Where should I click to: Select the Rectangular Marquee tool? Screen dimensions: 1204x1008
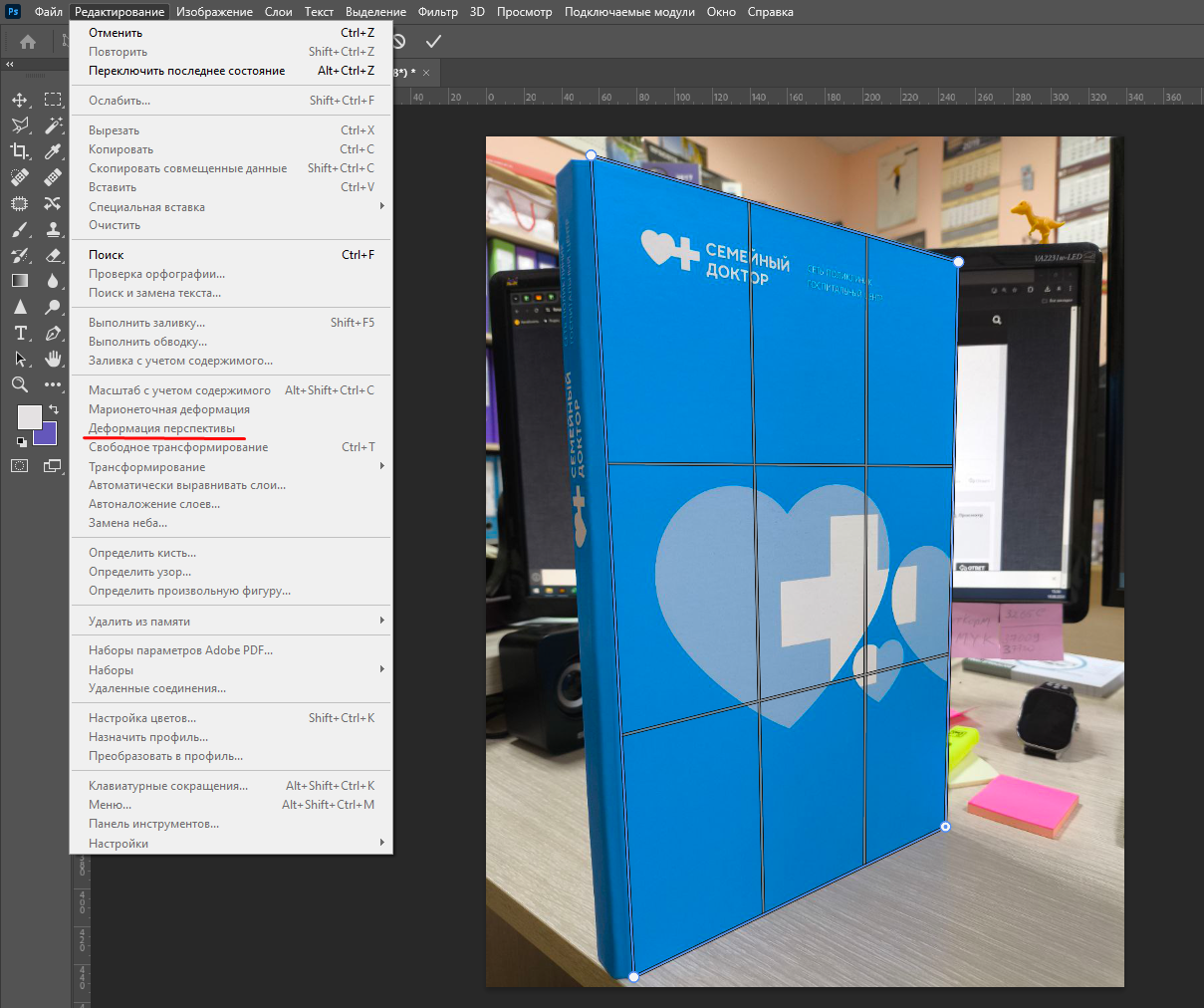coord(53,100)
